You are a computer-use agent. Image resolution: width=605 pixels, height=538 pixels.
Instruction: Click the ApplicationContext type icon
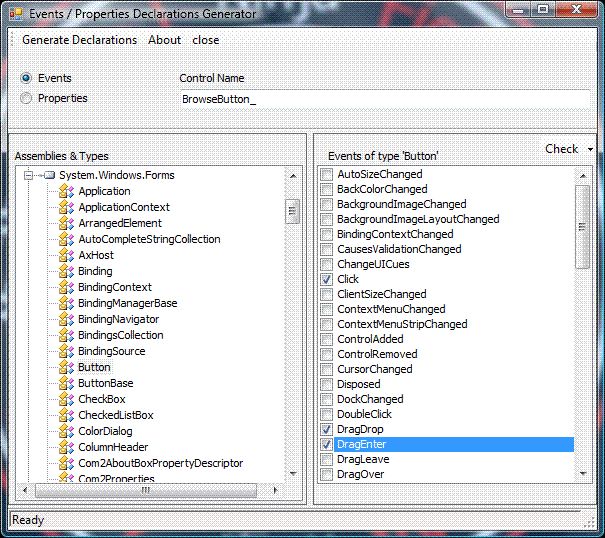(x=66, y=207)
